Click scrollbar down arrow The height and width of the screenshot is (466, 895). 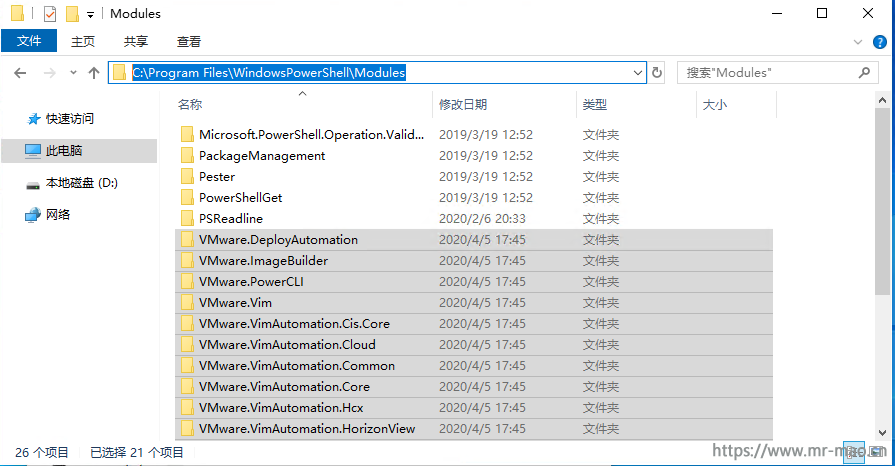point(882,433)
